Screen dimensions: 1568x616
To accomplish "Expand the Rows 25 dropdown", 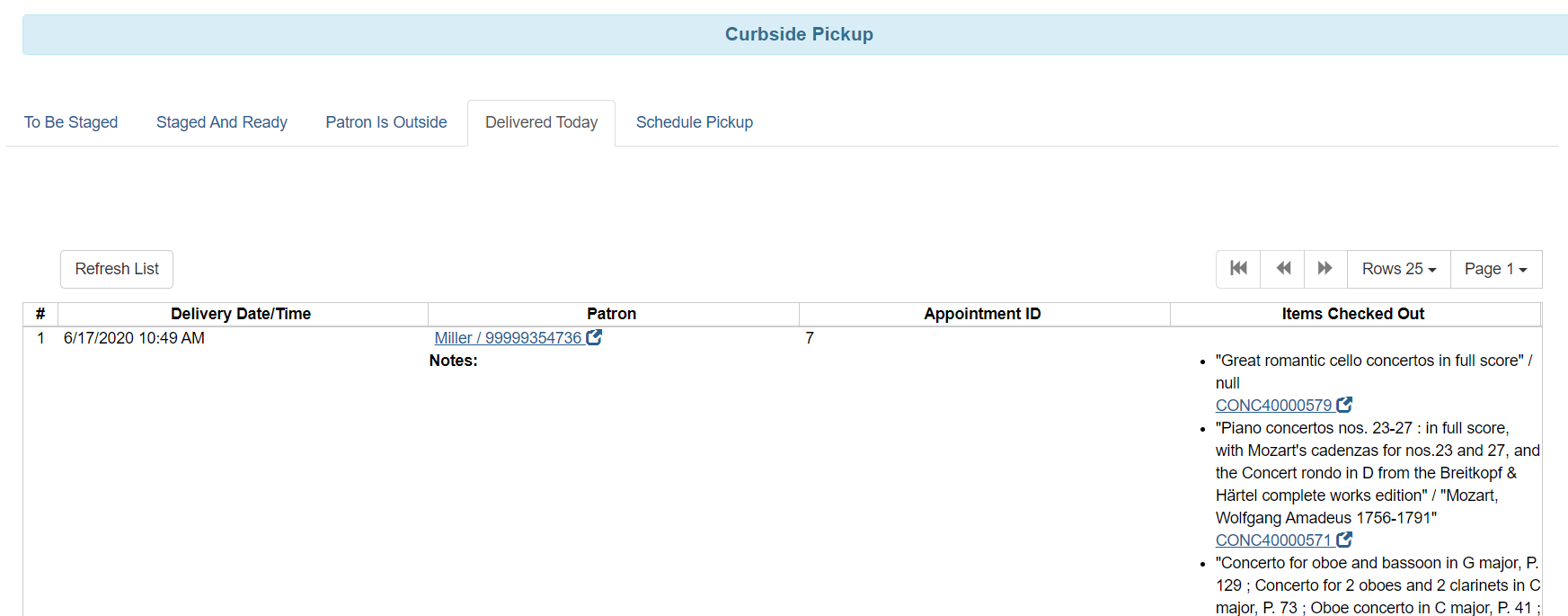I will (1398, 269).
